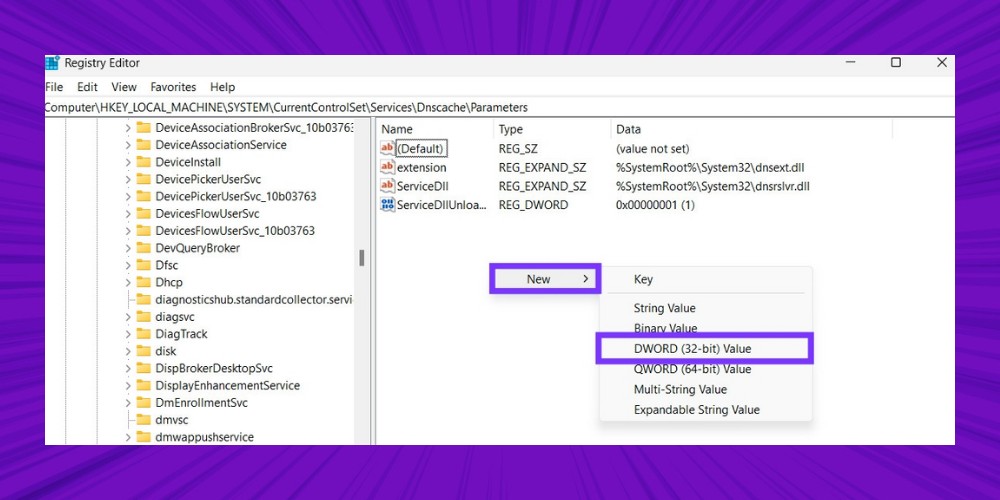Click the Dfsc folder icon
Image resolution: width=1000 pixels, height=500 pixels.
[143, 265]
